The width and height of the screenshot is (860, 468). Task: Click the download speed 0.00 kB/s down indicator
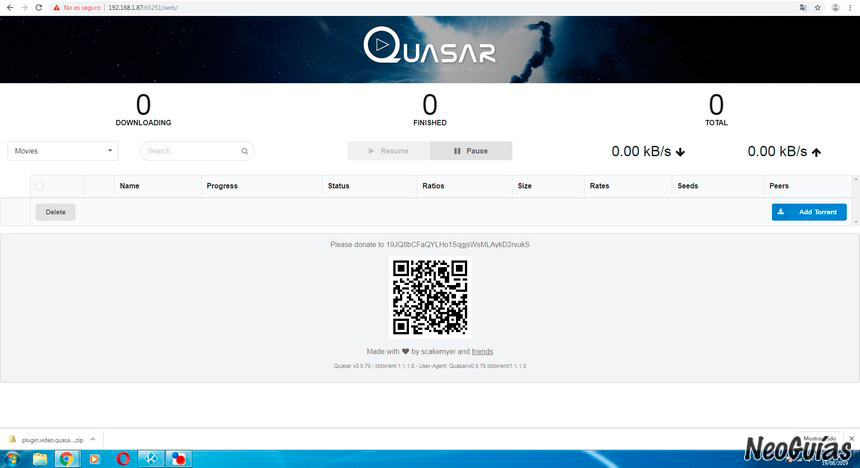point(648,152)
